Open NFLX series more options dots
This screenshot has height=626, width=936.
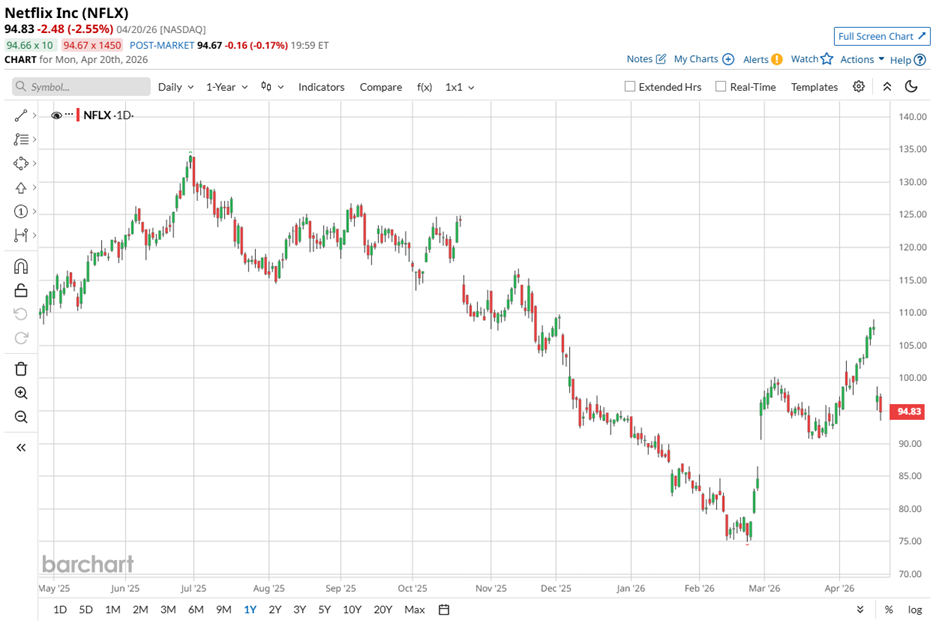click(69, 115)
